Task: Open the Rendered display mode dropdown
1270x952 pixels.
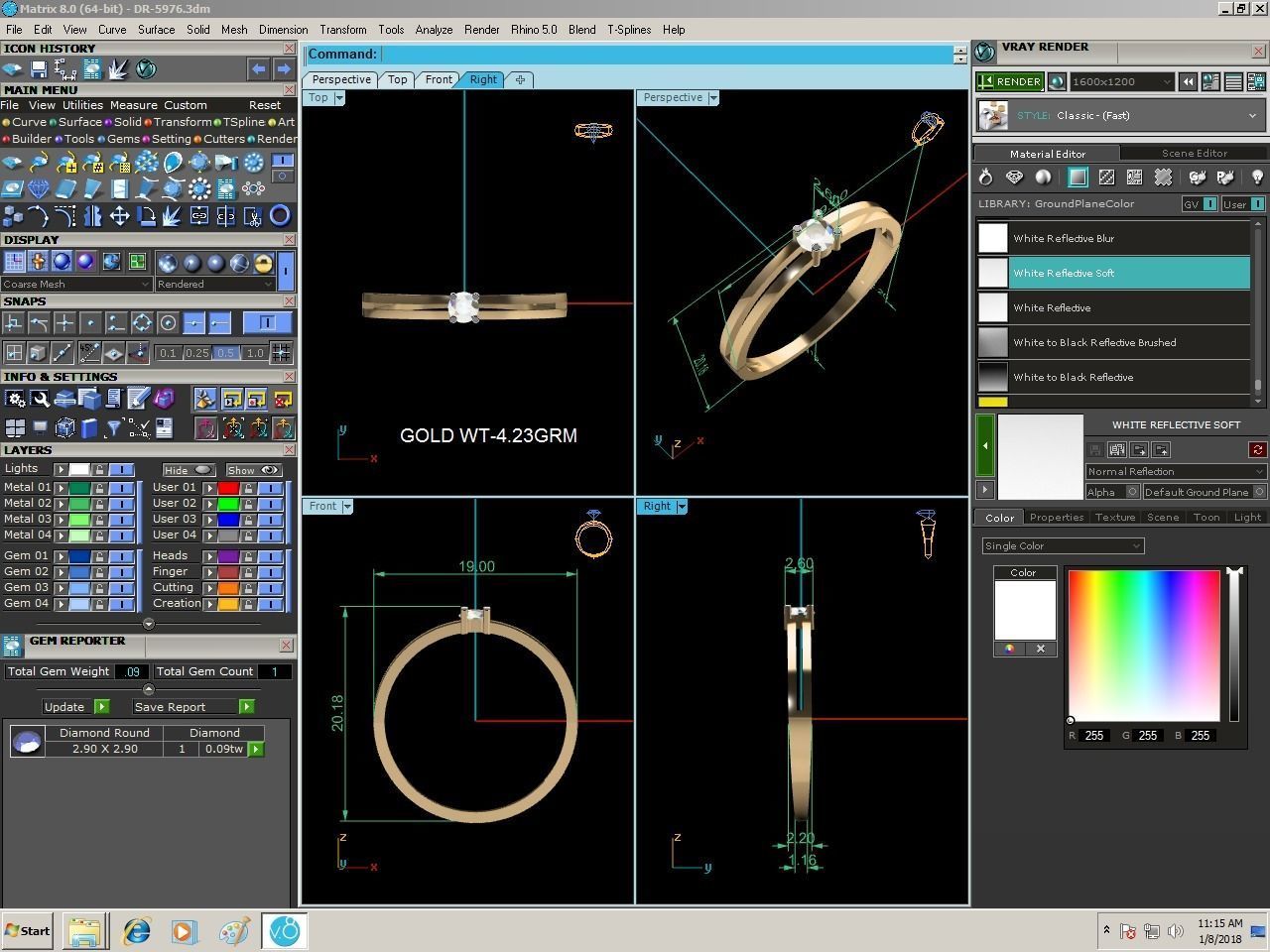Action: pos(214,285)
